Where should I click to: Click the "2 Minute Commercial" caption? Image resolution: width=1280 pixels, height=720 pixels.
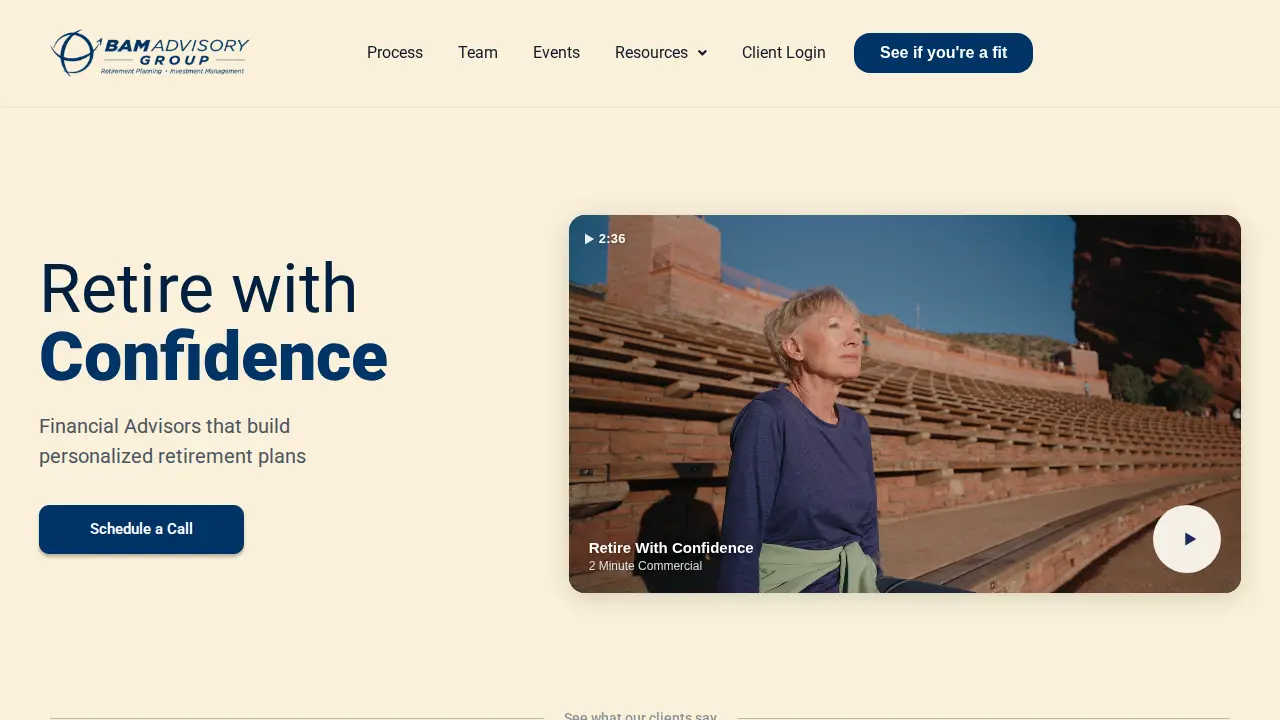pyautogui.click(x=645, y=566)
